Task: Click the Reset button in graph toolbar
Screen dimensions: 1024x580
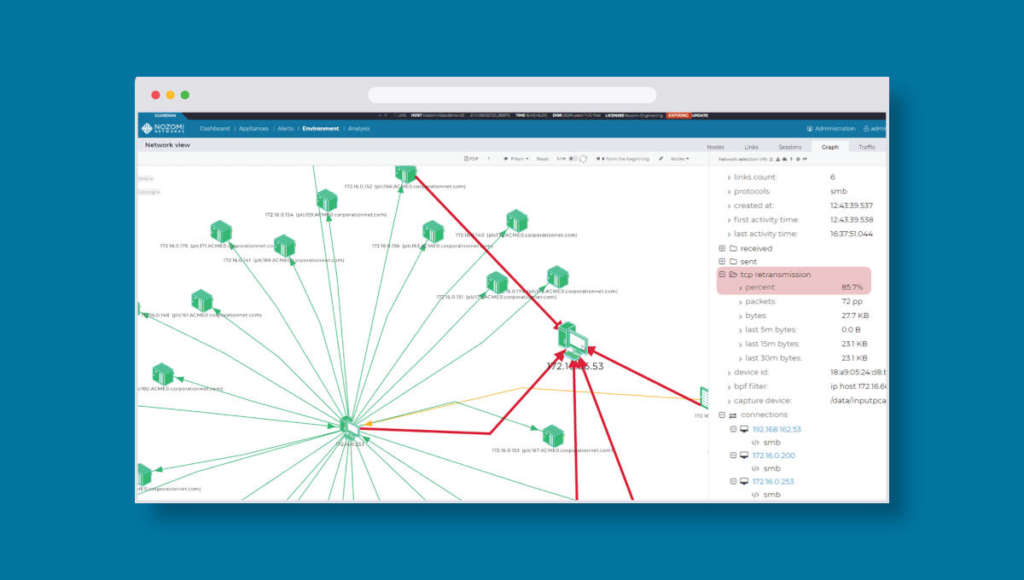Action: (x=542, y=159)
